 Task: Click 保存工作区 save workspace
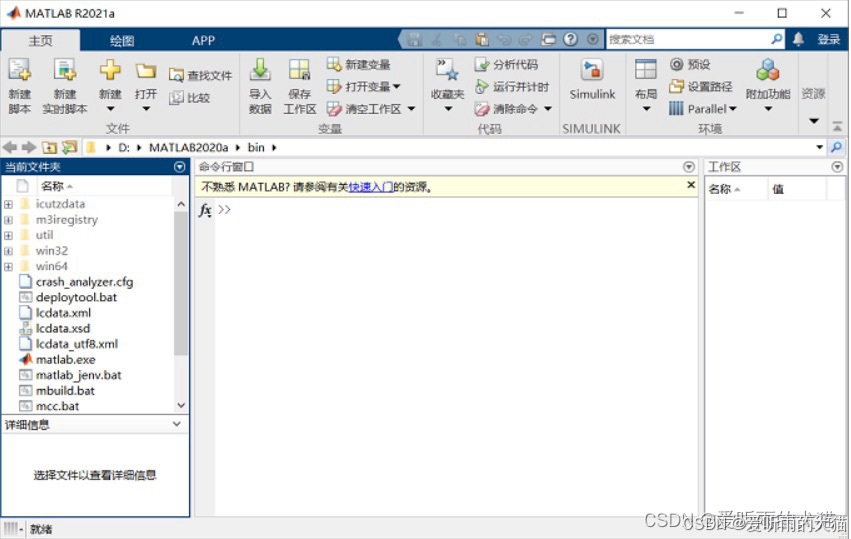pyautogui.click(x=300, y=86)
